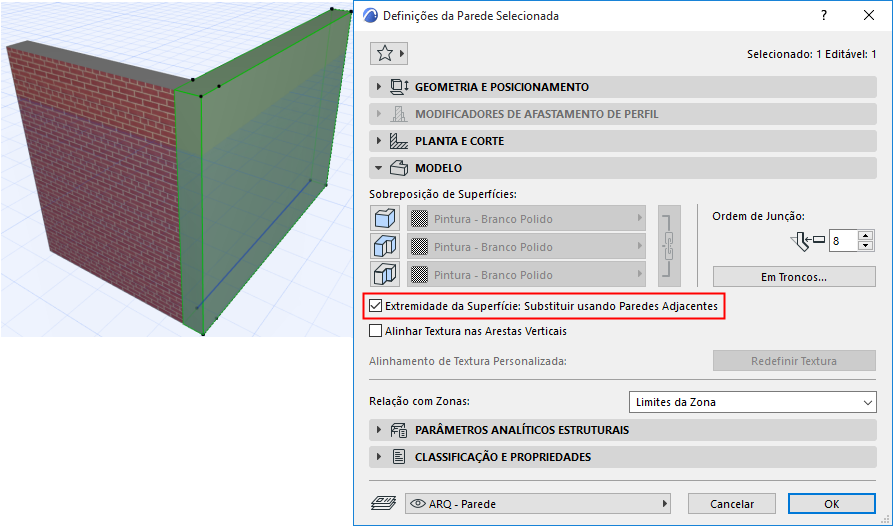Increase Ordem de Junção with the up arrow
The image size is (893, 526).
[866, 236]
